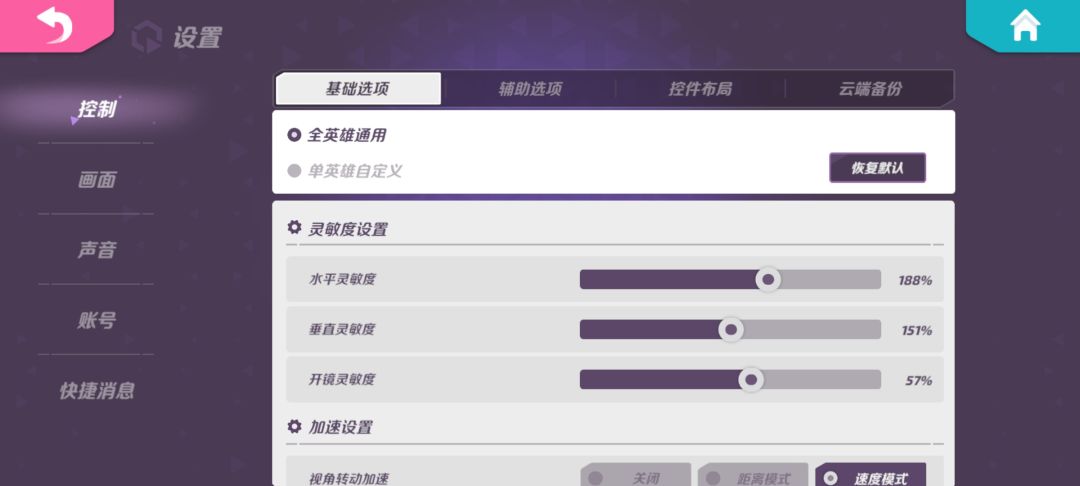Choose 距离模式 acceleration mode
The image size is (1080, 486).
point(753,477)
